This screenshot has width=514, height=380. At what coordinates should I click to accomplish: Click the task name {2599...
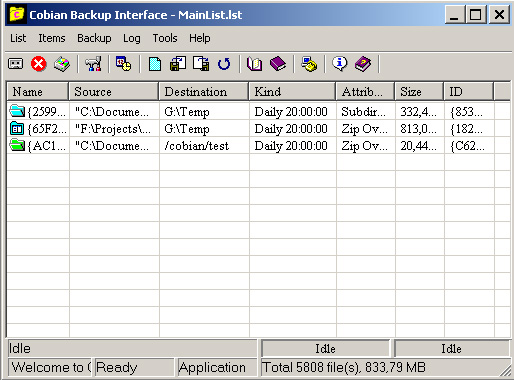click(47, 112)
